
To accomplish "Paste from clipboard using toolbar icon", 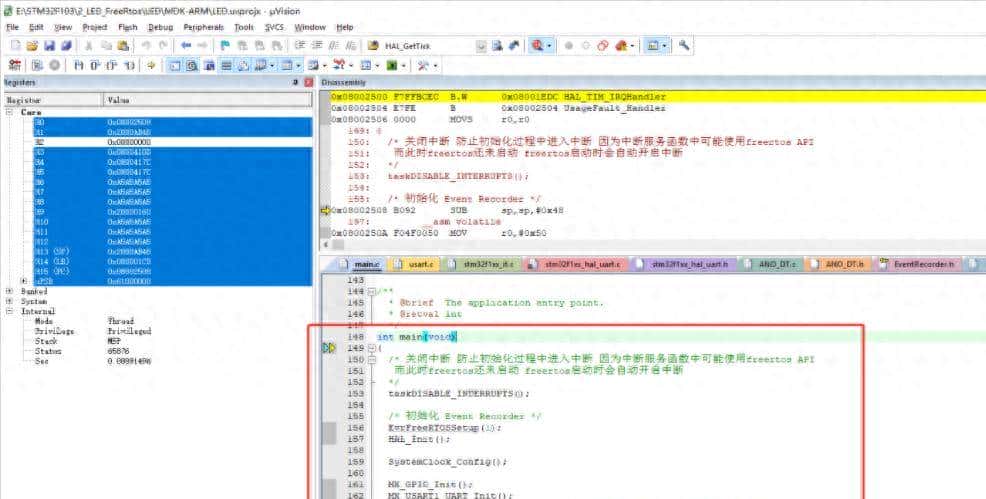I will coord(123,46).
